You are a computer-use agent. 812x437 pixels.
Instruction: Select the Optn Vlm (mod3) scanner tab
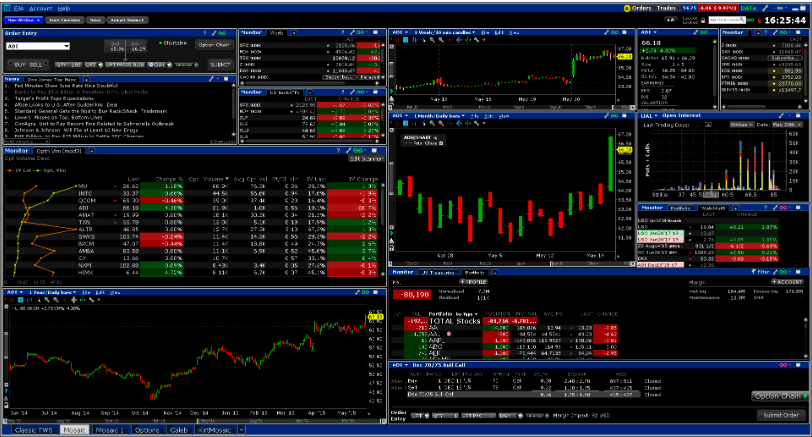point(59,151)
